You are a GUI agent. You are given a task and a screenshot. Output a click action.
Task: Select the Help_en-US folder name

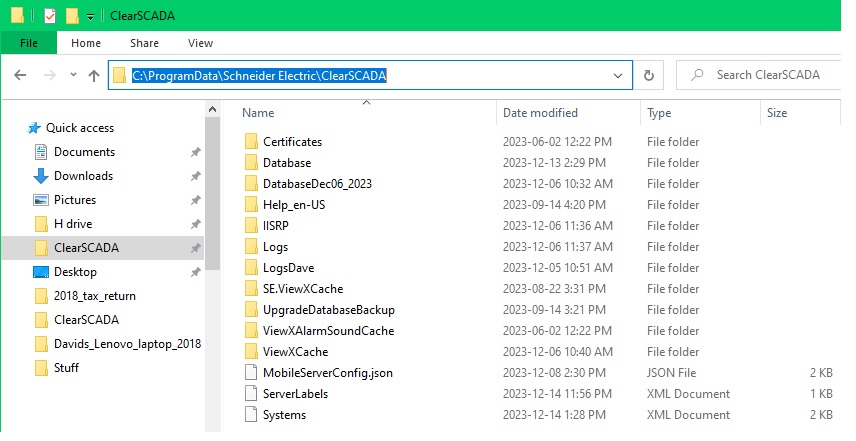click(x=294, y=205)
